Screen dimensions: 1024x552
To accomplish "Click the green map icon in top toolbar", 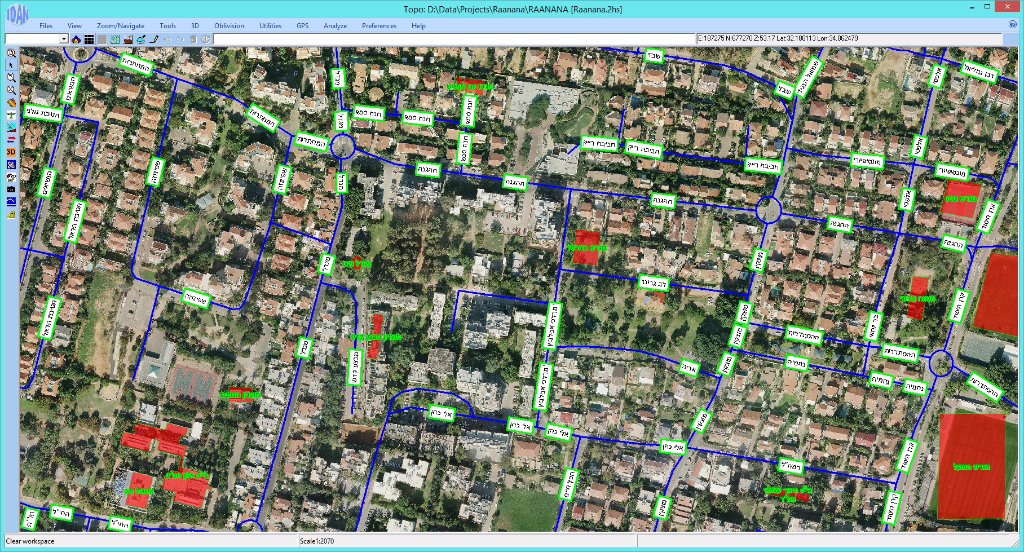I will tap(115, 39).
